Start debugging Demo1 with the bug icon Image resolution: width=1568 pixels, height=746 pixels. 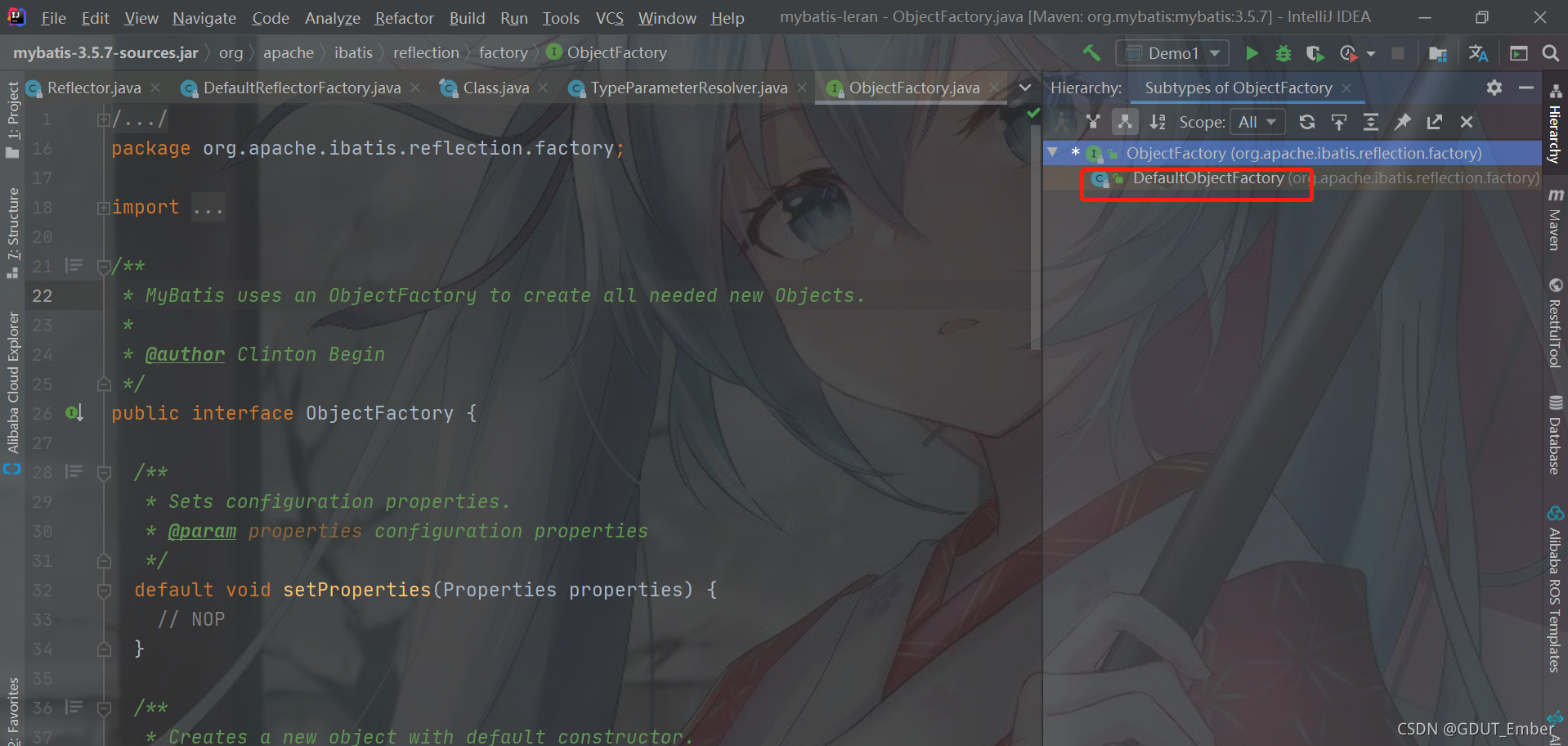pyautogui.click(x=1284, y=53)
